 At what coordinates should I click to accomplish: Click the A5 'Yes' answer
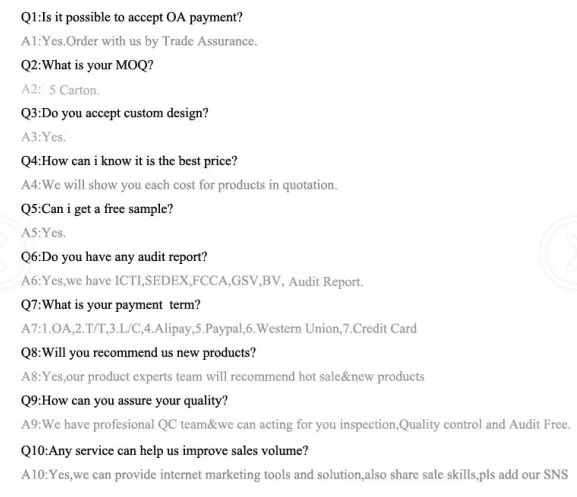click(43, 233)
